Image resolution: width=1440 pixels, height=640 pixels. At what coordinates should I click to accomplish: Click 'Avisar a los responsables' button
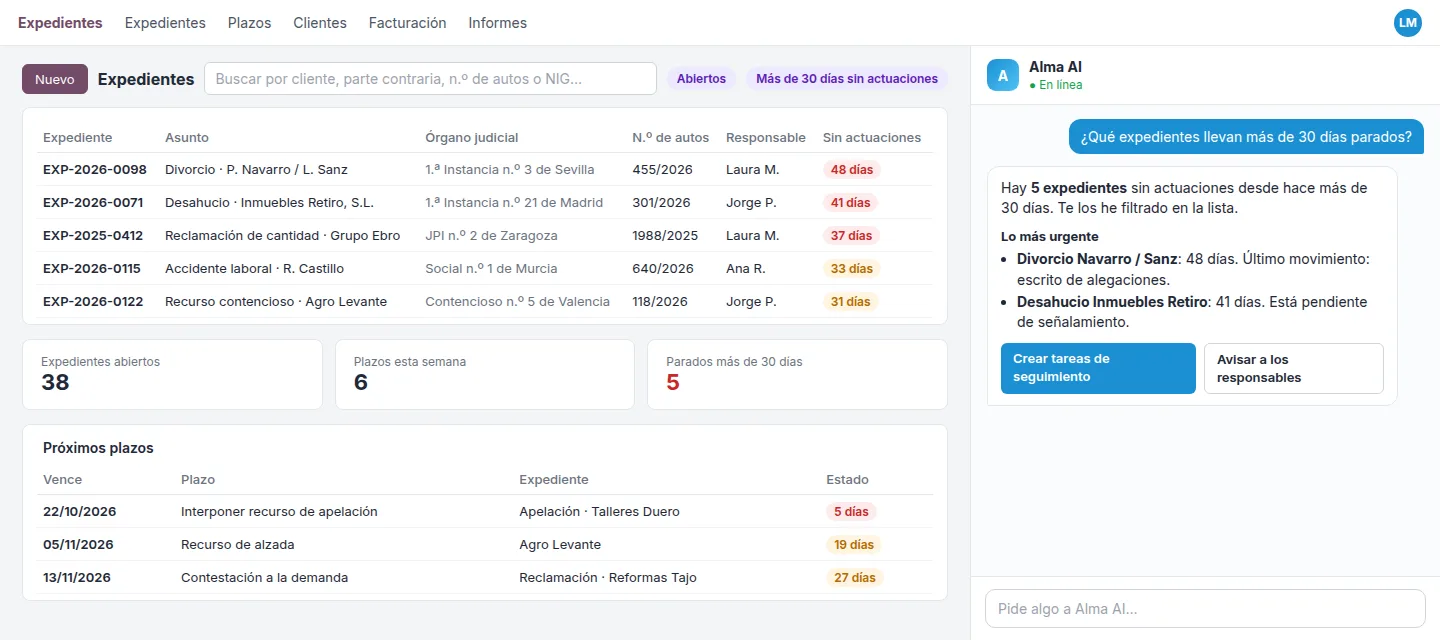[x=1294, y=368]
